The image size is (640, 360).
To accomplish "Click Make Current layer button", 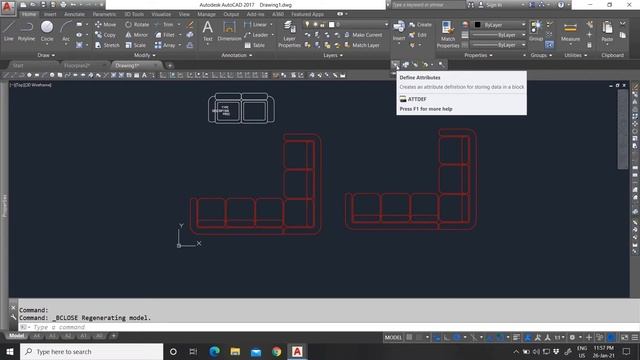I will (x=363, y=35).
